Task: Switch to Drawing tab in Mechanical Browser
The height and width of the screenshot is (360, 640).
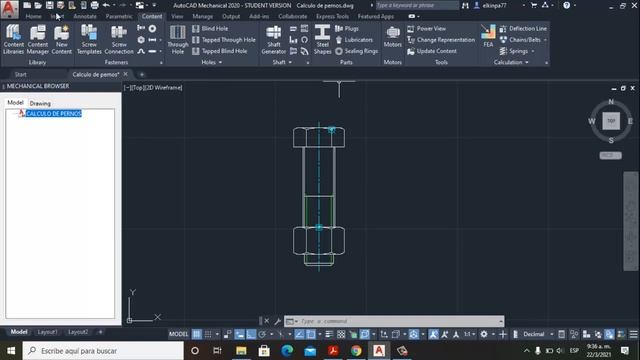Action: click(x=40, y=103)
